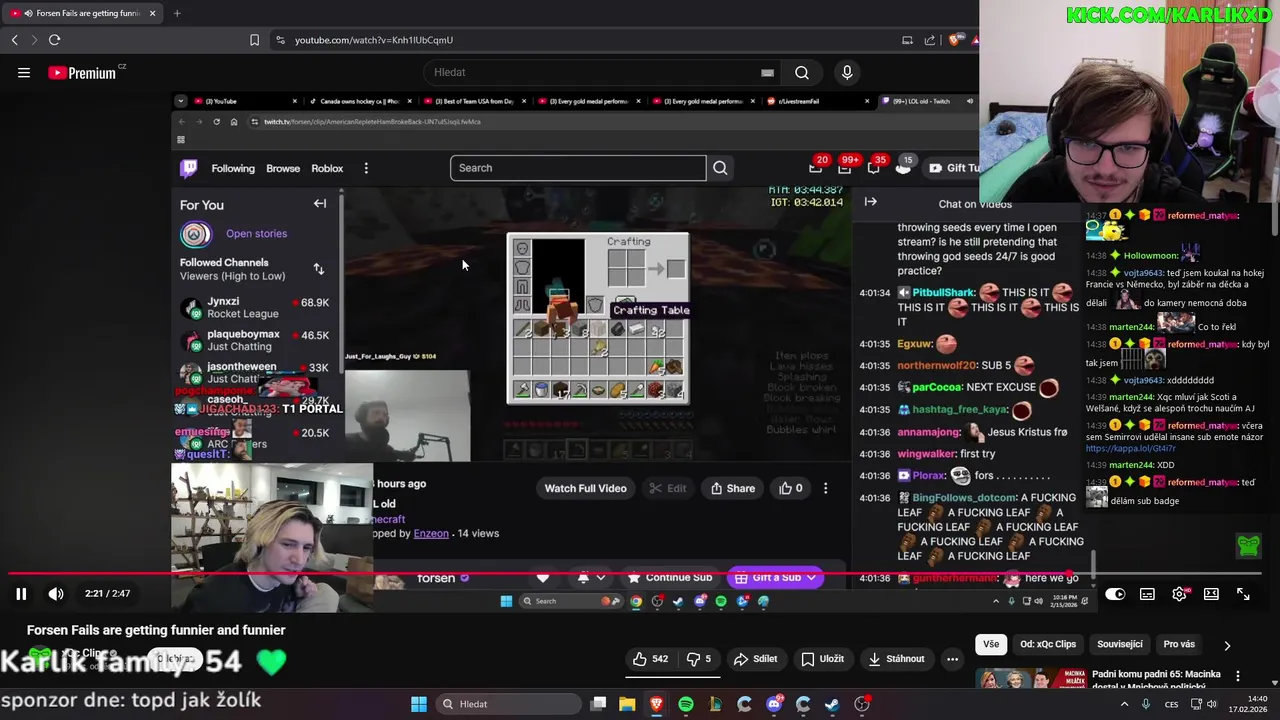Open a new browser tab with the plus icon
This screenshot has height=720, width=1280.
tap(177, 13)
